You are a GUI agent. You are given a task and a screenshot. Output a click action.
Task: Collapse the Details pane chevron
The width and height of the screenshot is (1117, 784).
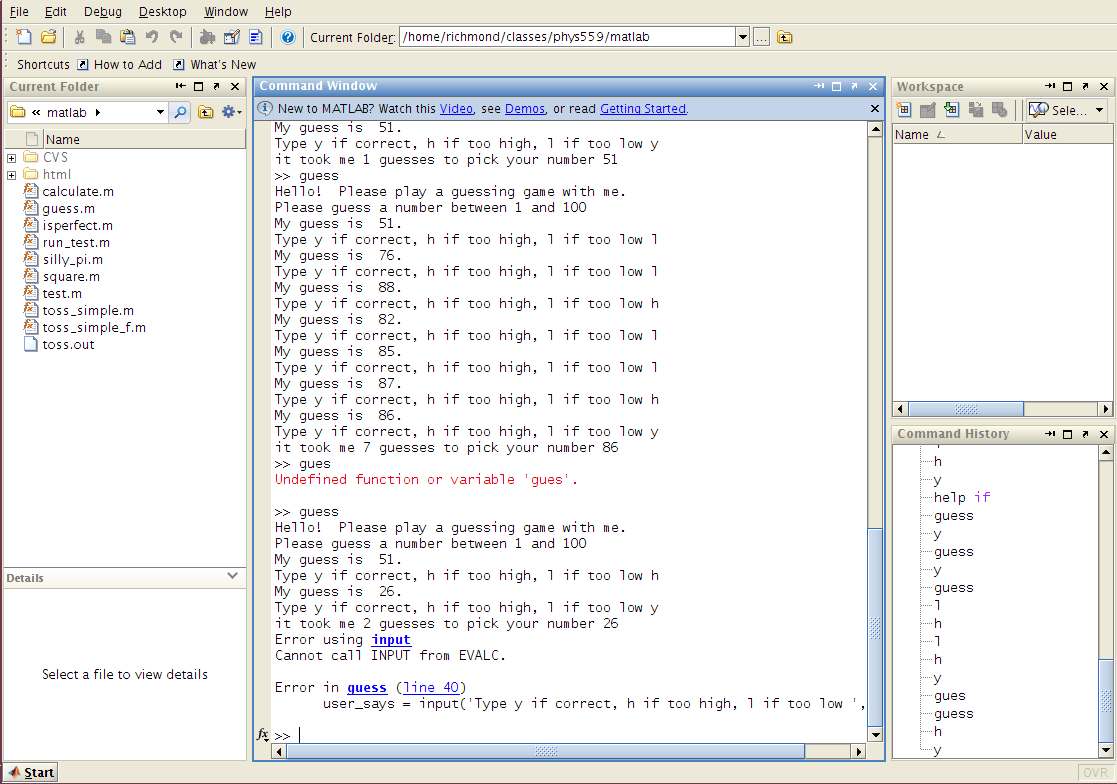point(233,577)
